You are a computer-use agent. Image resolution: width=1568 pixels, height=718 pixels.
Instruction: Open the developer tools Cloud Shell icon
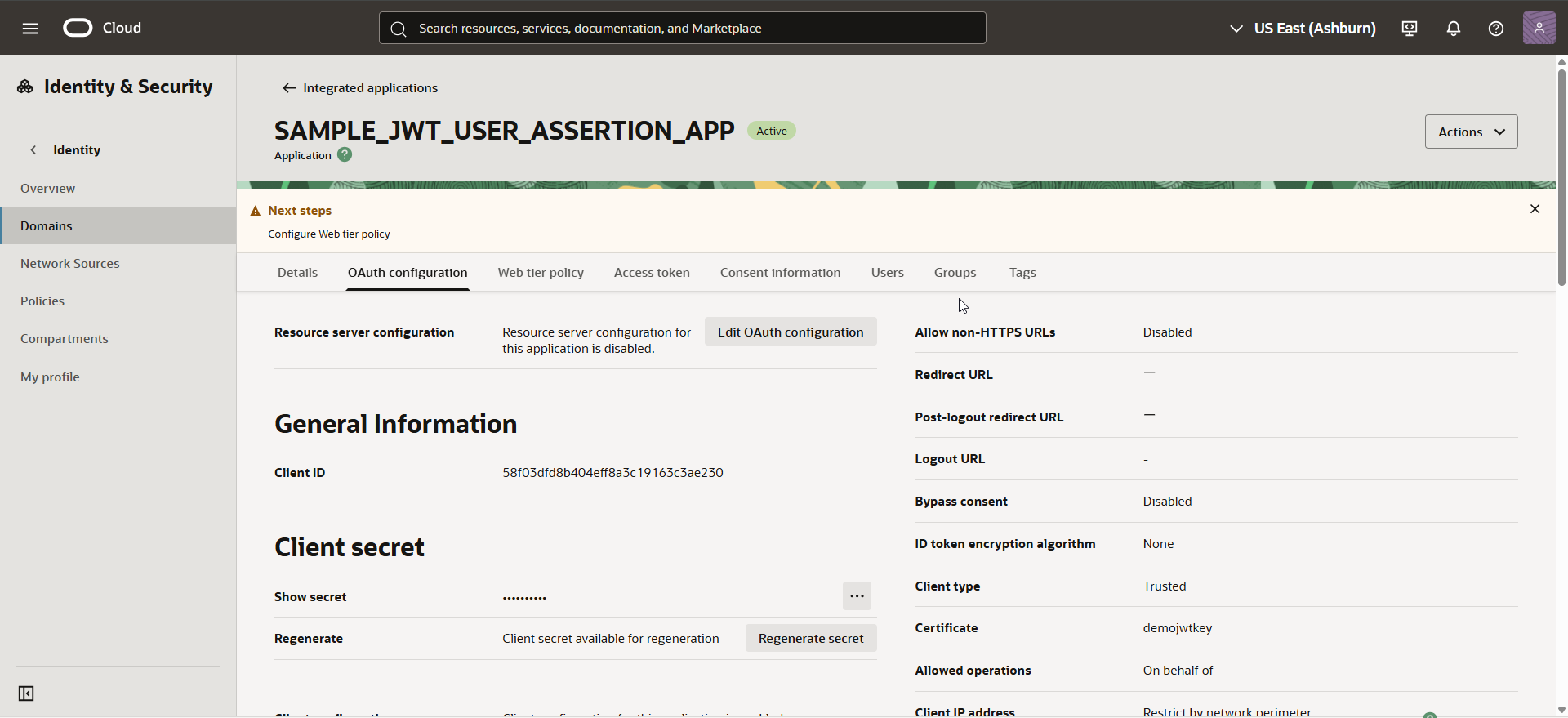1410,29
